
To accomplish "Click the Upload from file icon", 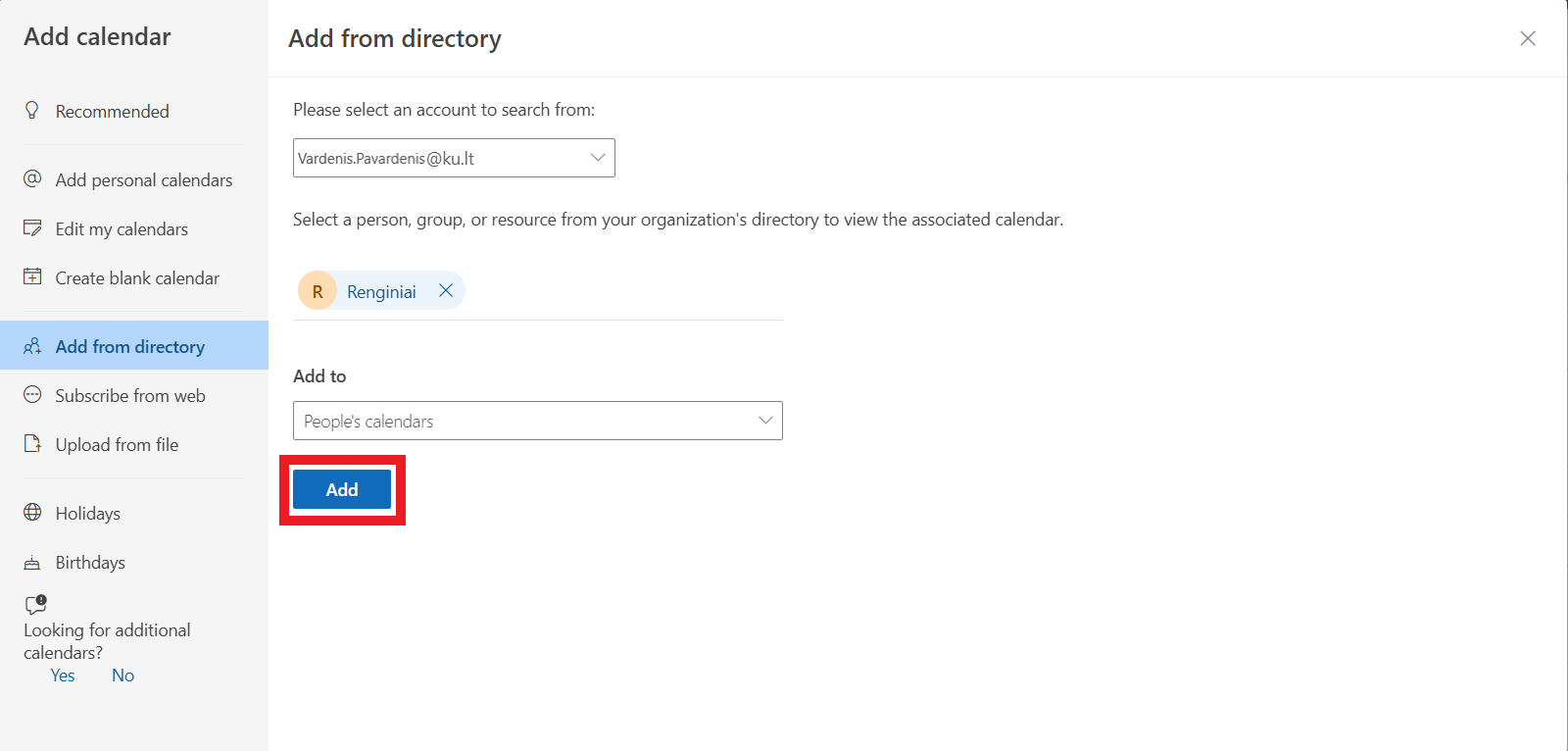I will point(32,443).
